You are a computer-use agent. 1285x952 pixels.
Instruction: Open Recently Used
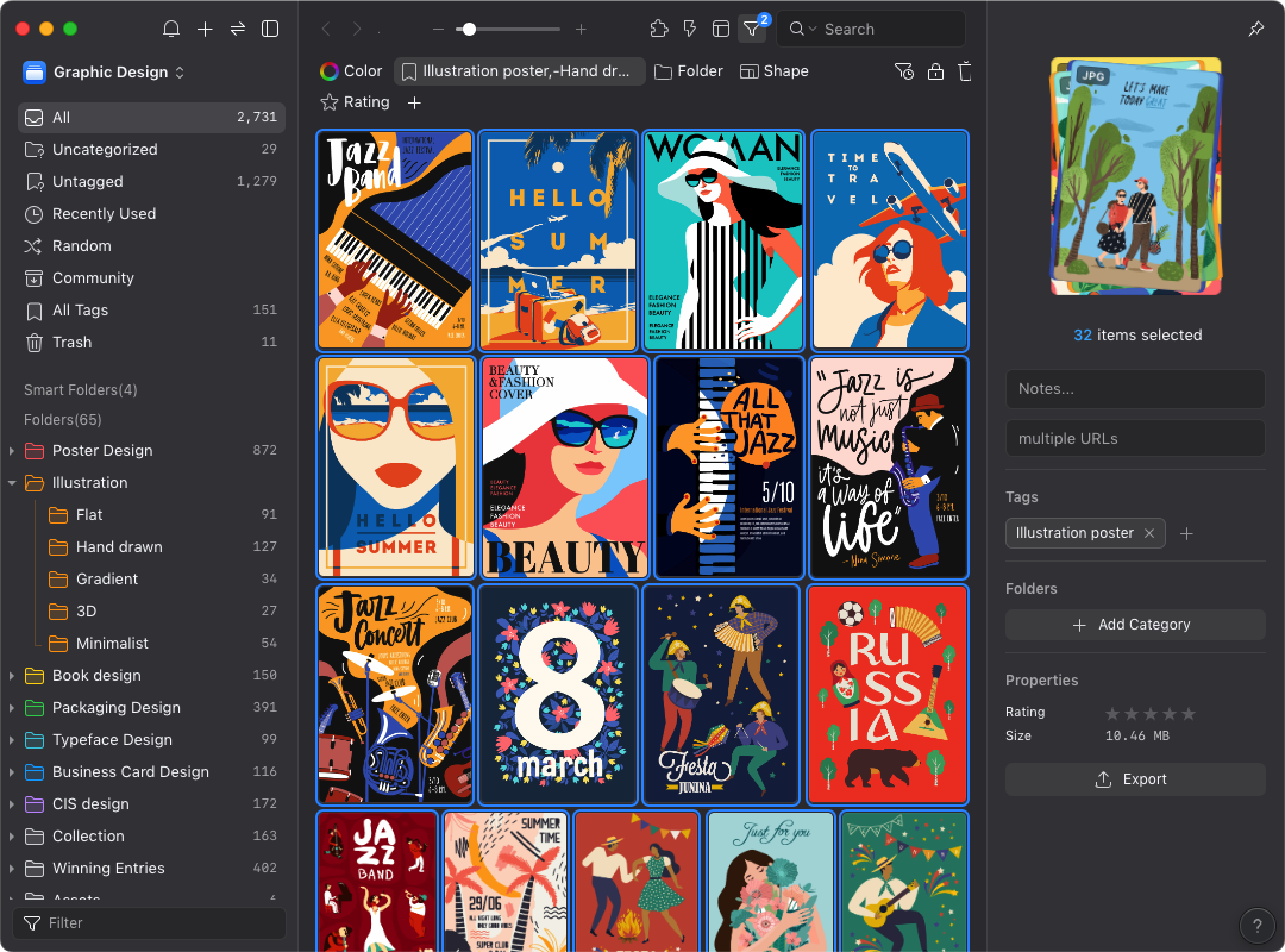point(151,214)
